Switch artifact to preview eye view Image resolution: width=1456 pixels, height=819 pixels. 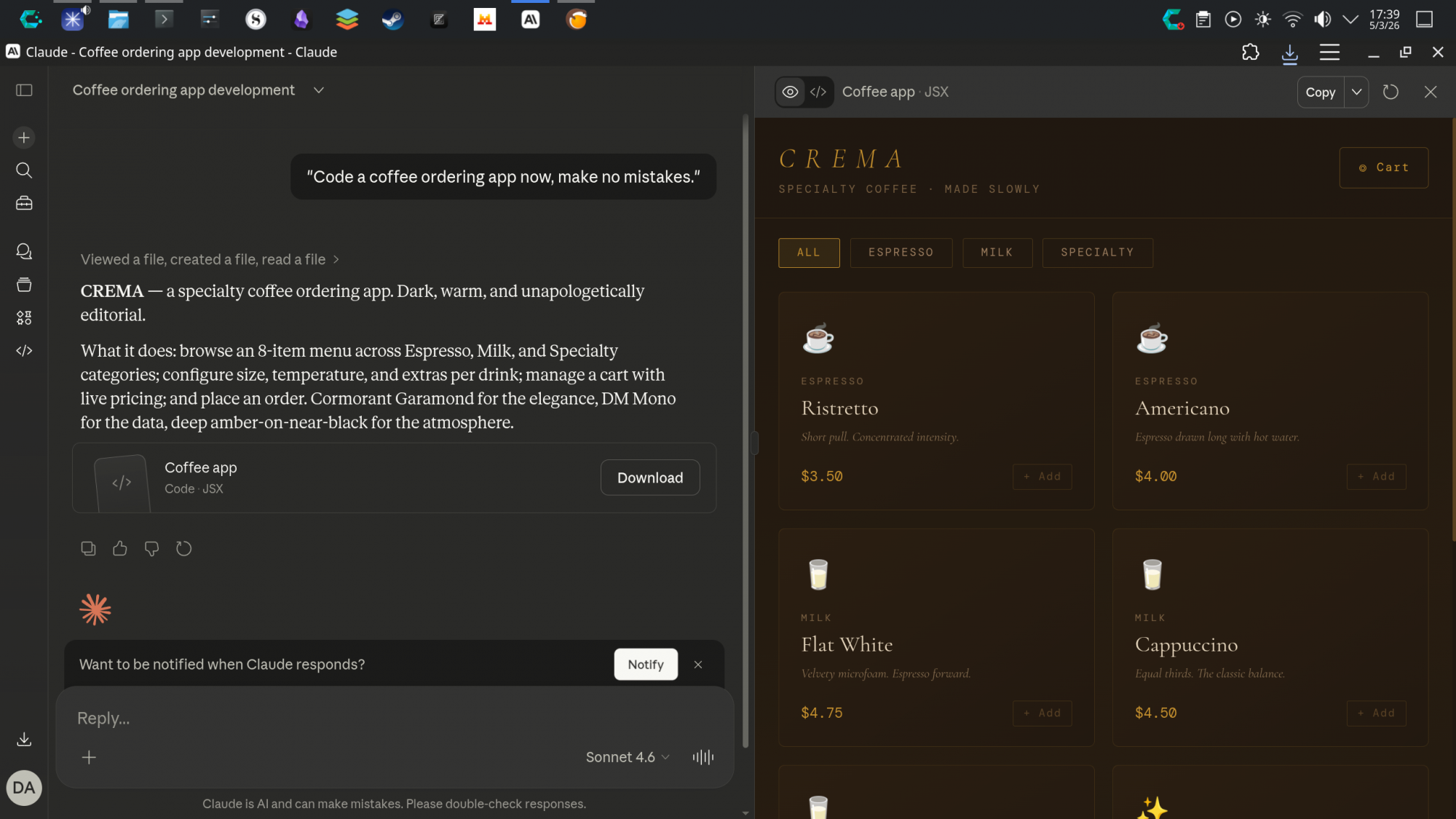point(790,92)
